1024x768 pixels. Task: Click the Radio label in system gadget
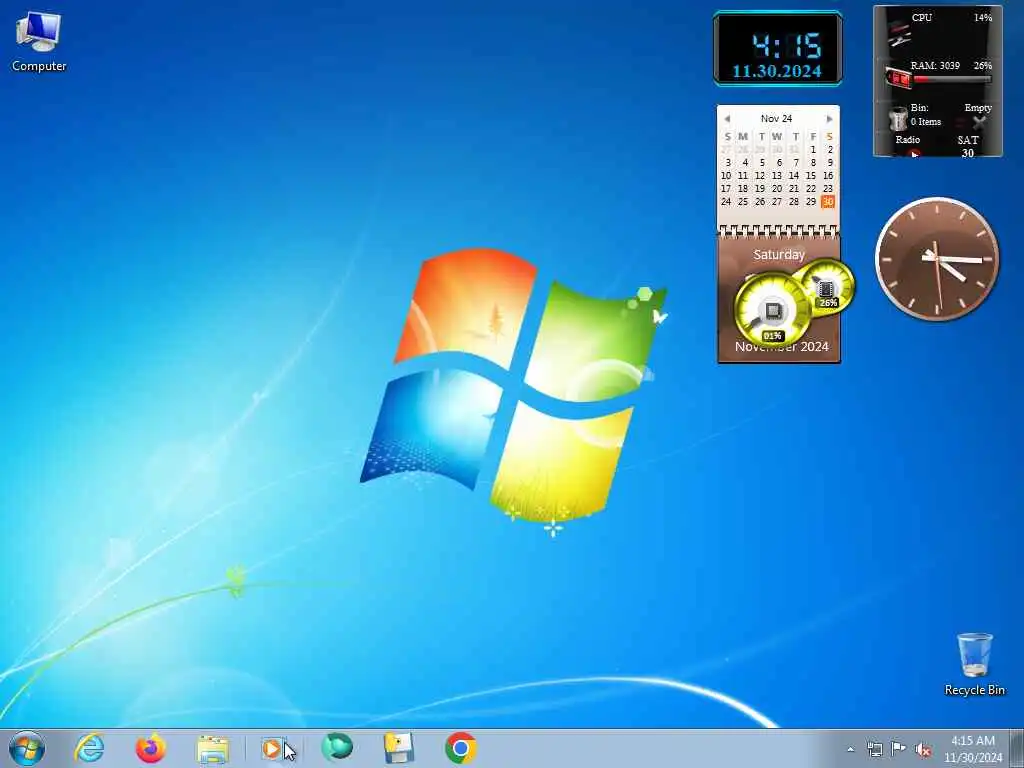tap(908, 140)
